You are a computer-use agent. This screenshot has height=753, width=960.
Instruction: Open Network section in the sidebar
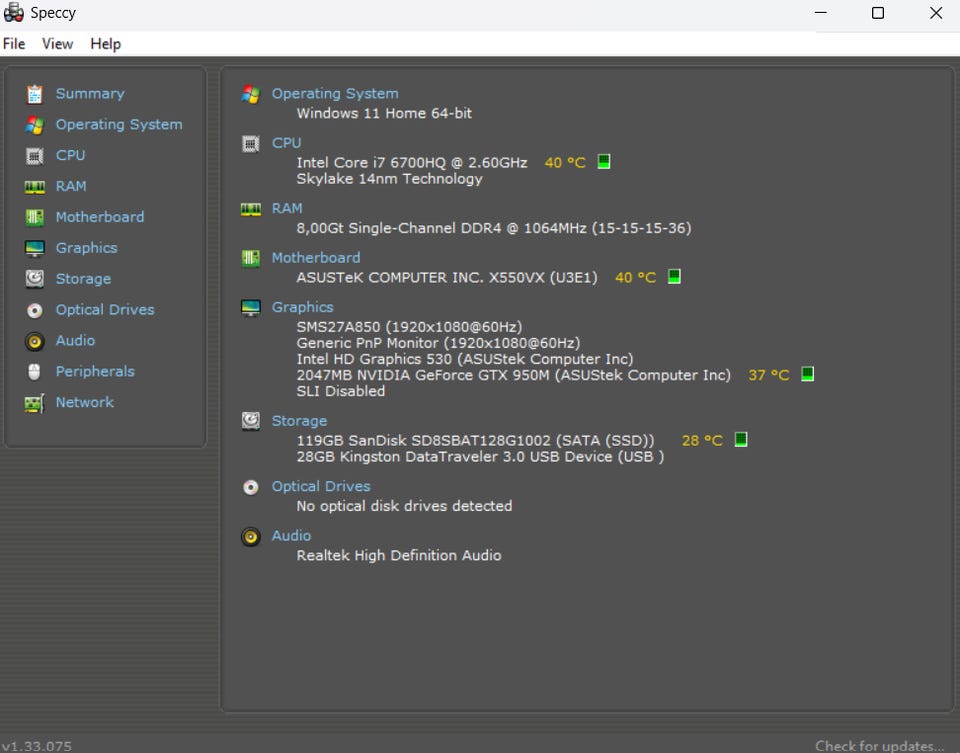point(84,402)
